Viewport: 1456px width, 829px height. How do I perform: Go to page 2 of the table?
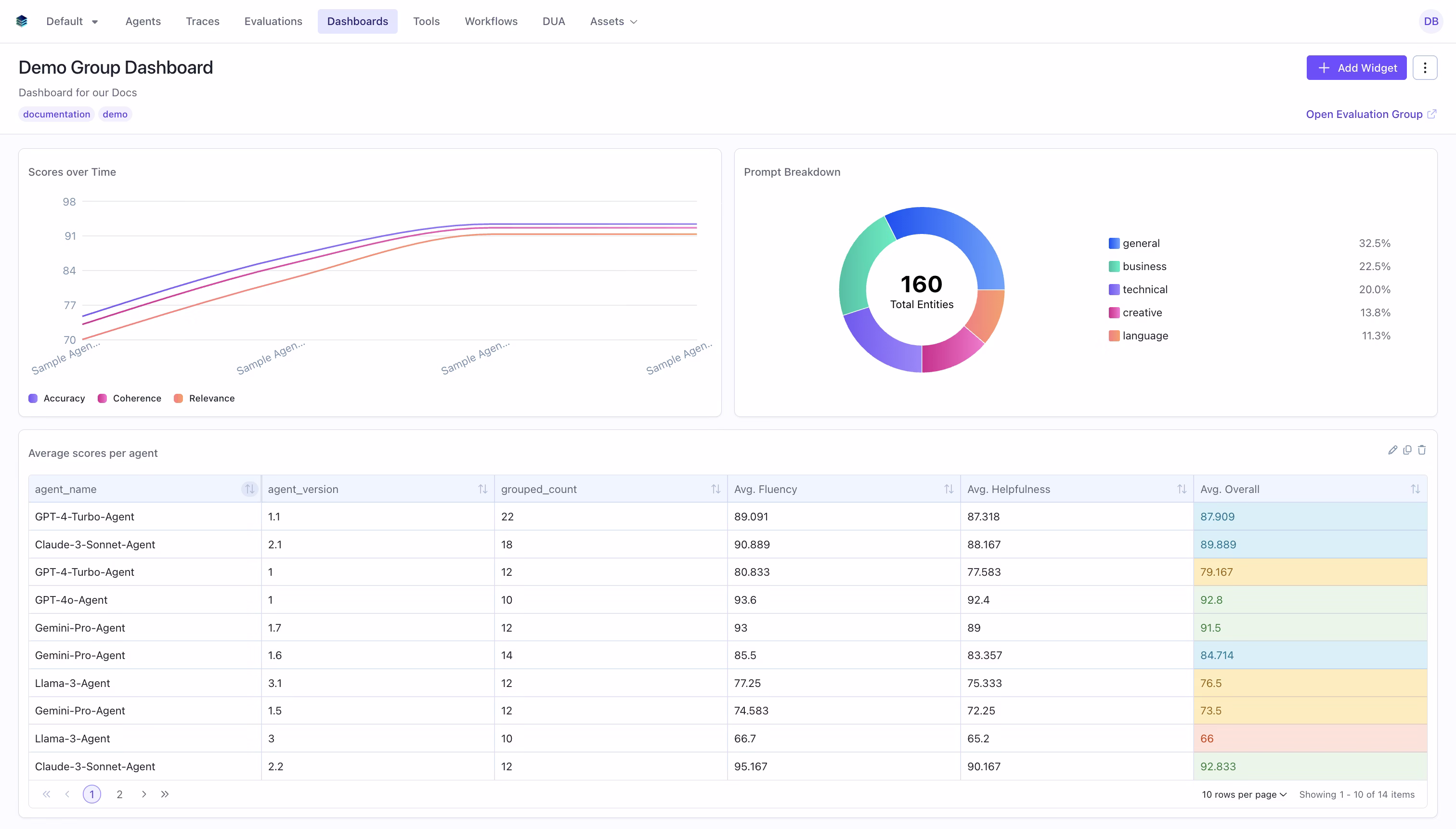tap(119, 794)
